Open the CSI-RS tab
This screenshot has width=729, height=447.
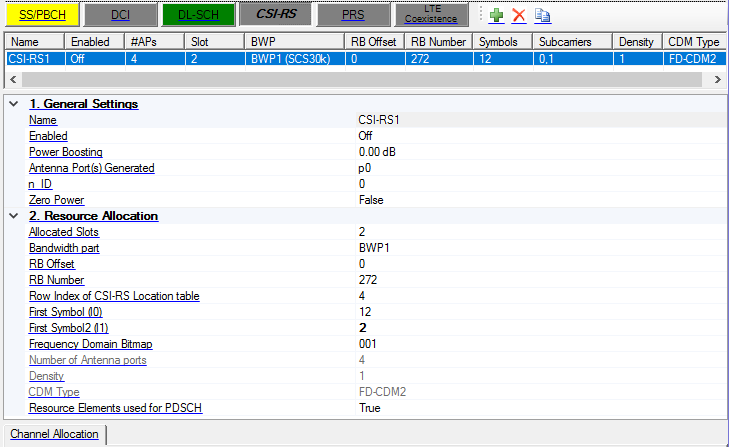[276, 14]
